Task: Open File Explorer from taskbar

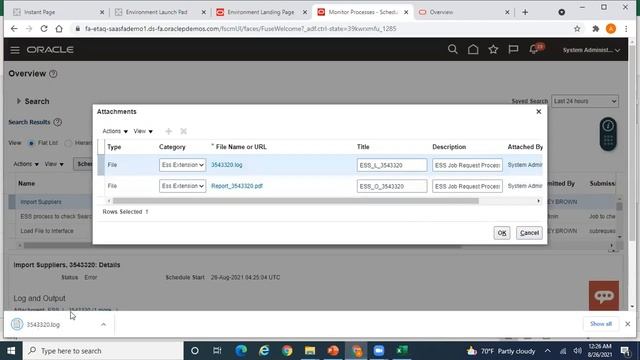Action: pyautogui.click(x=310, y=351)
